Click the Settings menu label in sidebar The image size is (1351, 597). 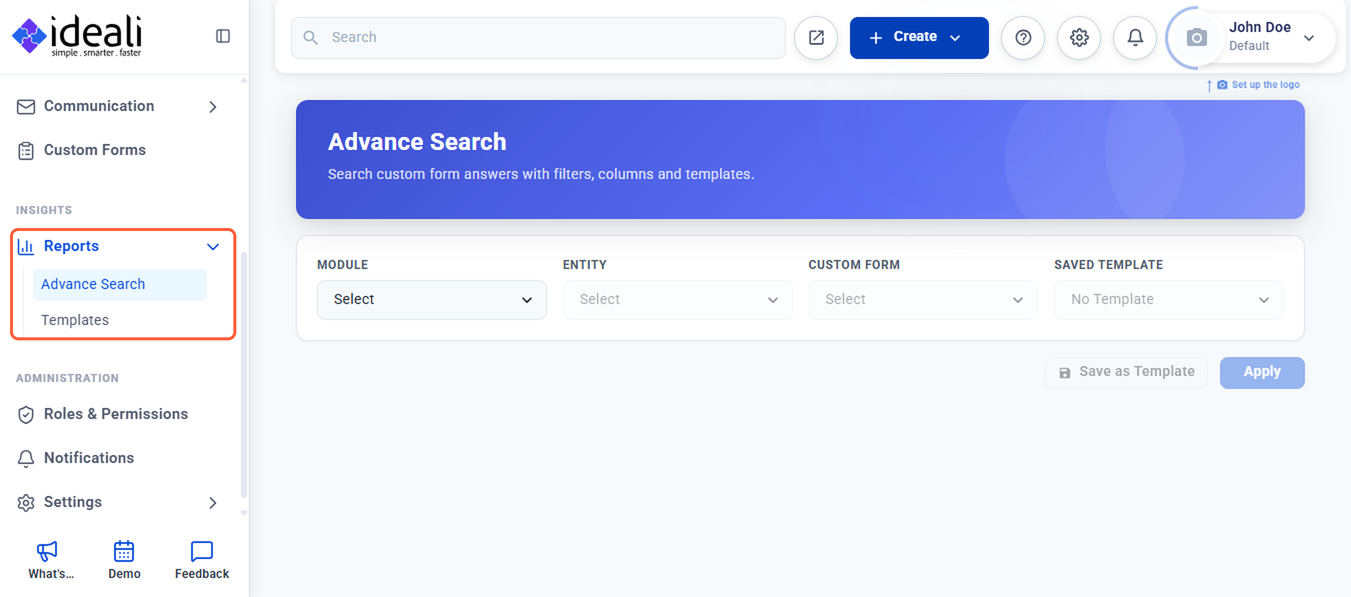click(x=73, y=502)
